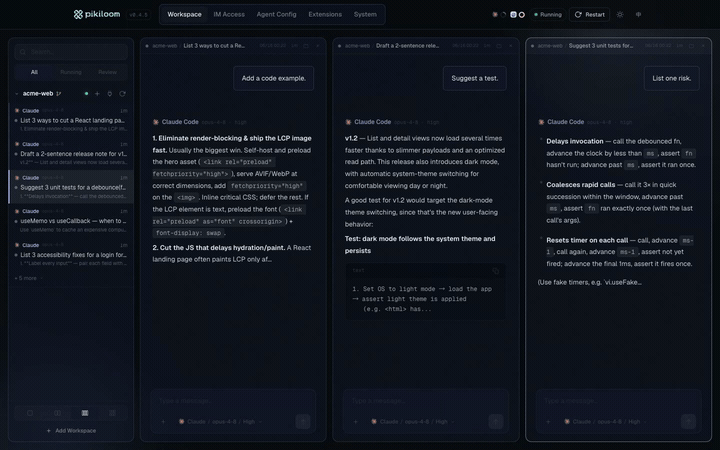720x450 pixels.
Task: Click the blue square agent icon in top bar
Action: [x=513, y=15]
